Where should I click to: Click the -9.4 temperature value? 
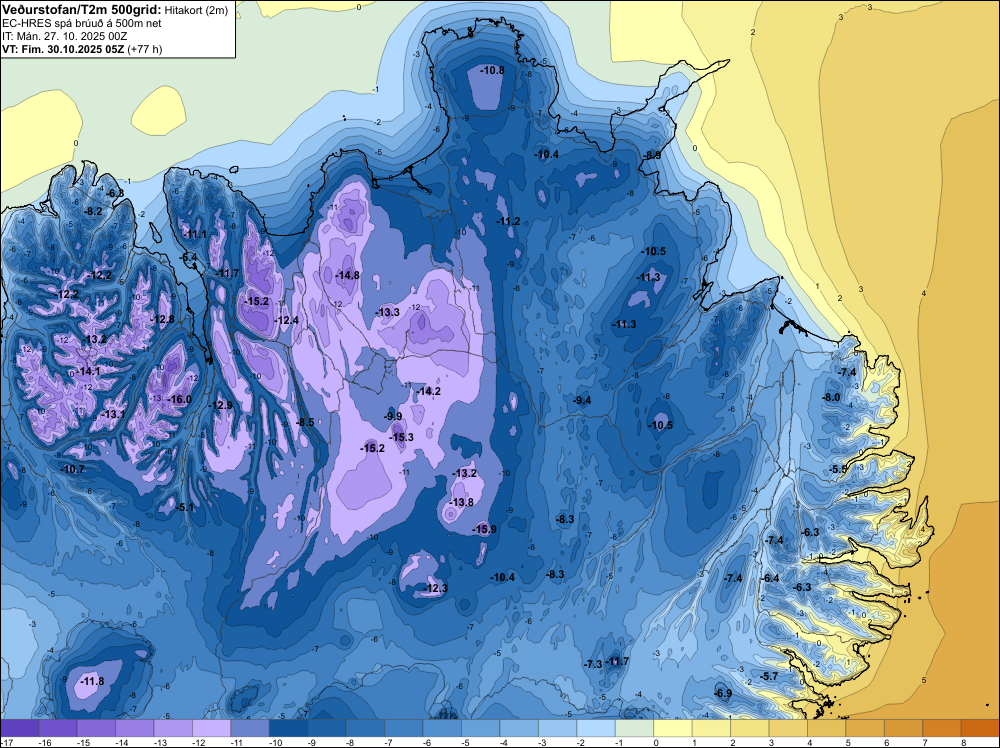tap(582, 400)
